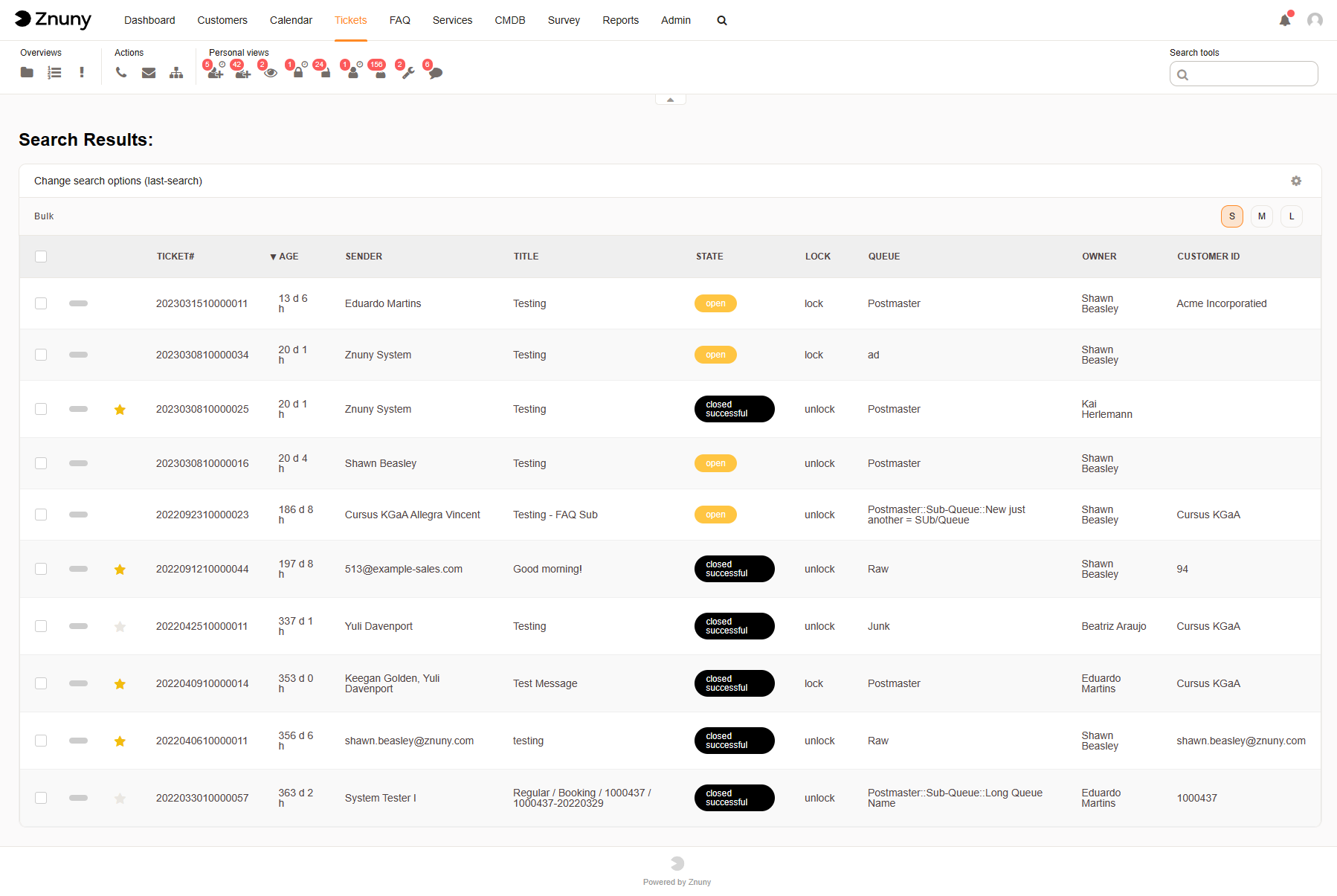This screenshot has width=1337, height=896.
Task: Open the Queue view folder icon
Action: point(27,72)
